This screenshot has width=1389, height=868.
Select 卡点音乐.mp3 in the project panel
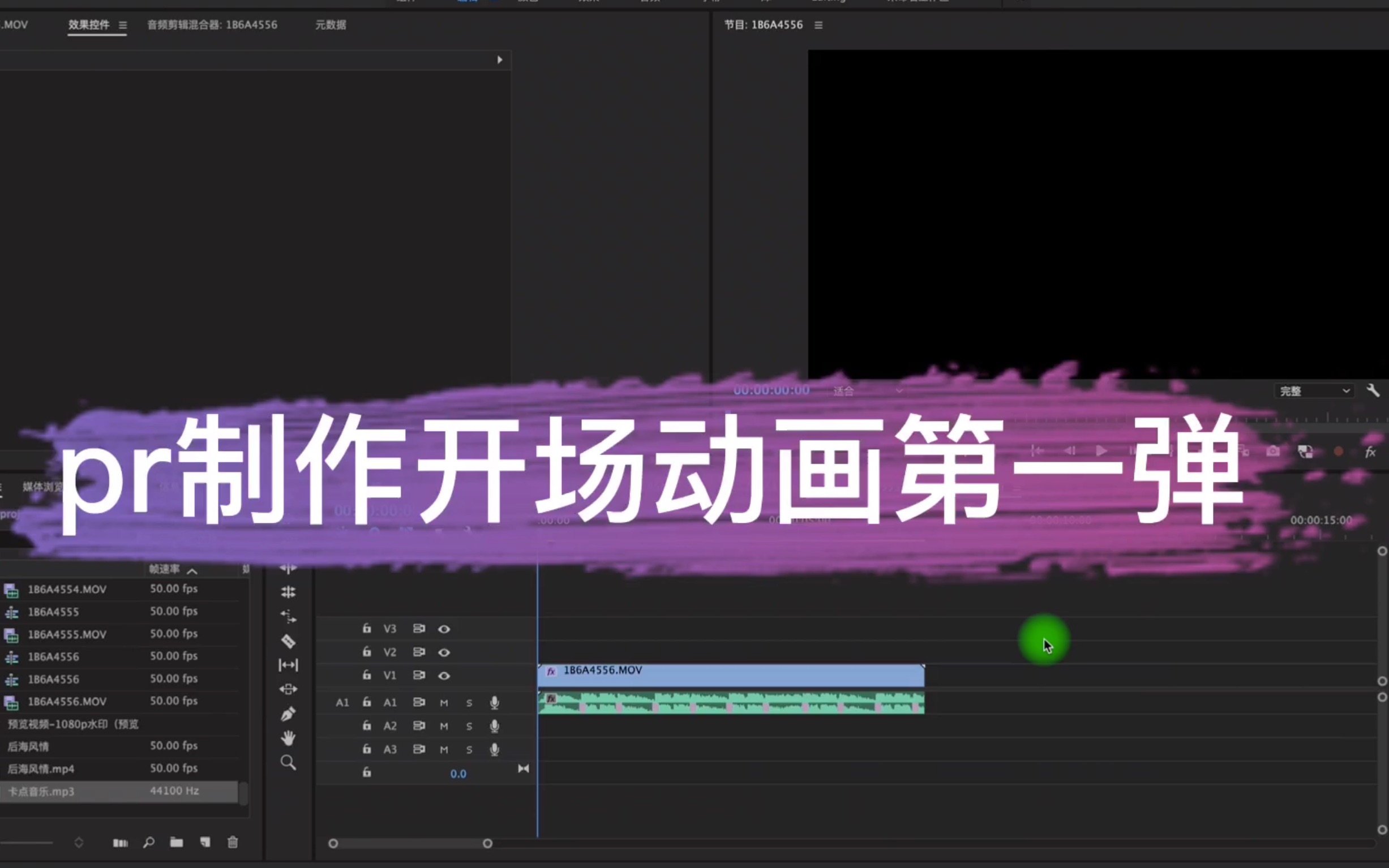[x=40, y=791]
